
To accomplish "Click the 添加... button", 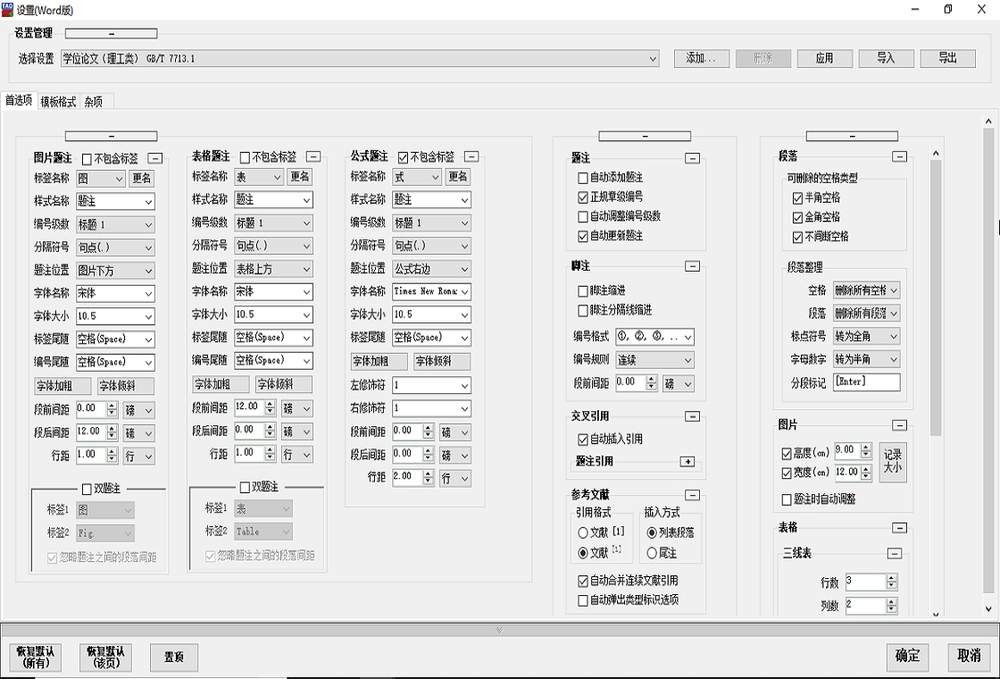I will tap(701, 59).
